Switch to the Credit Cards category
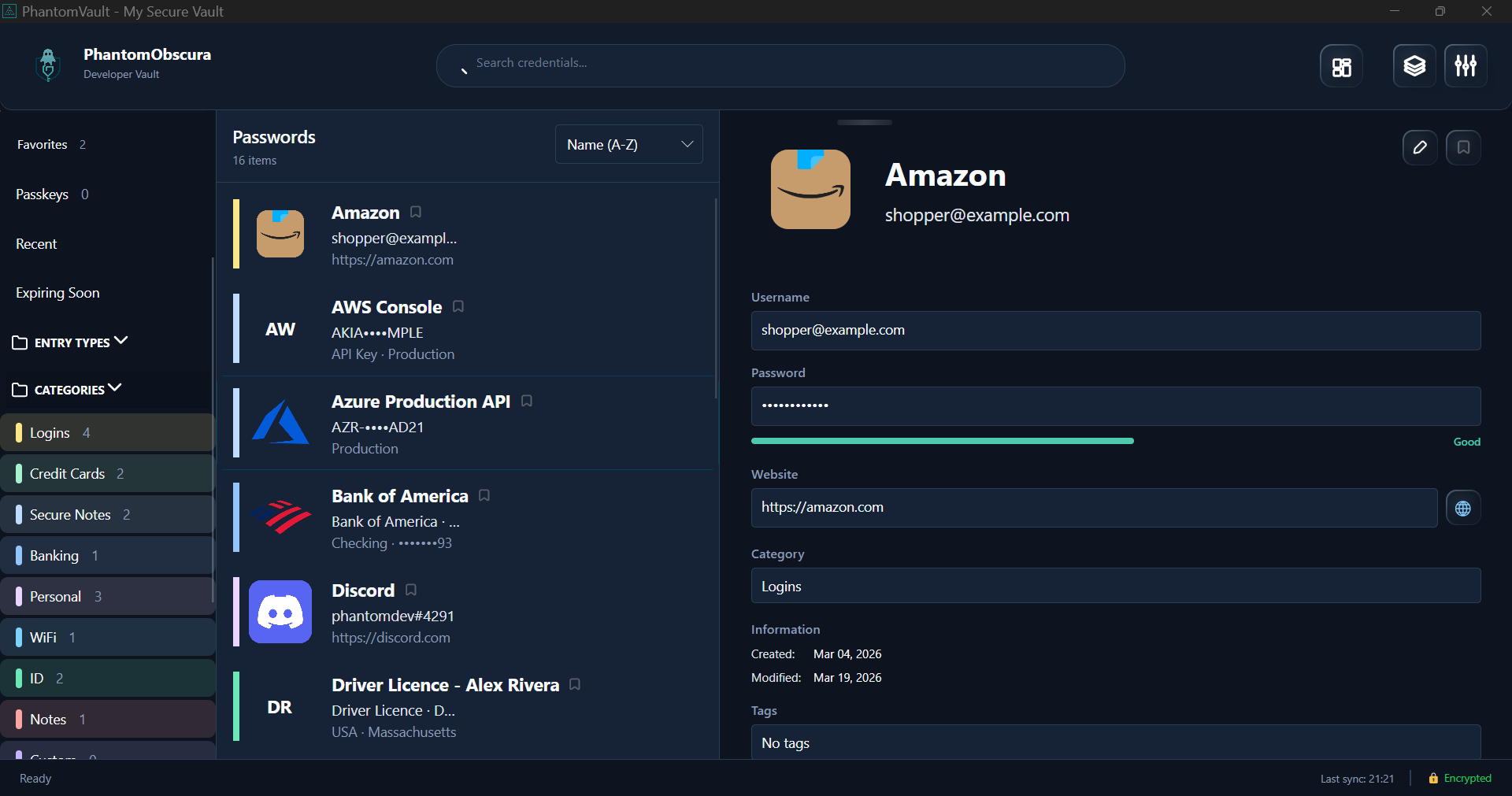The image size is (1512, 796). pos(67,473)
